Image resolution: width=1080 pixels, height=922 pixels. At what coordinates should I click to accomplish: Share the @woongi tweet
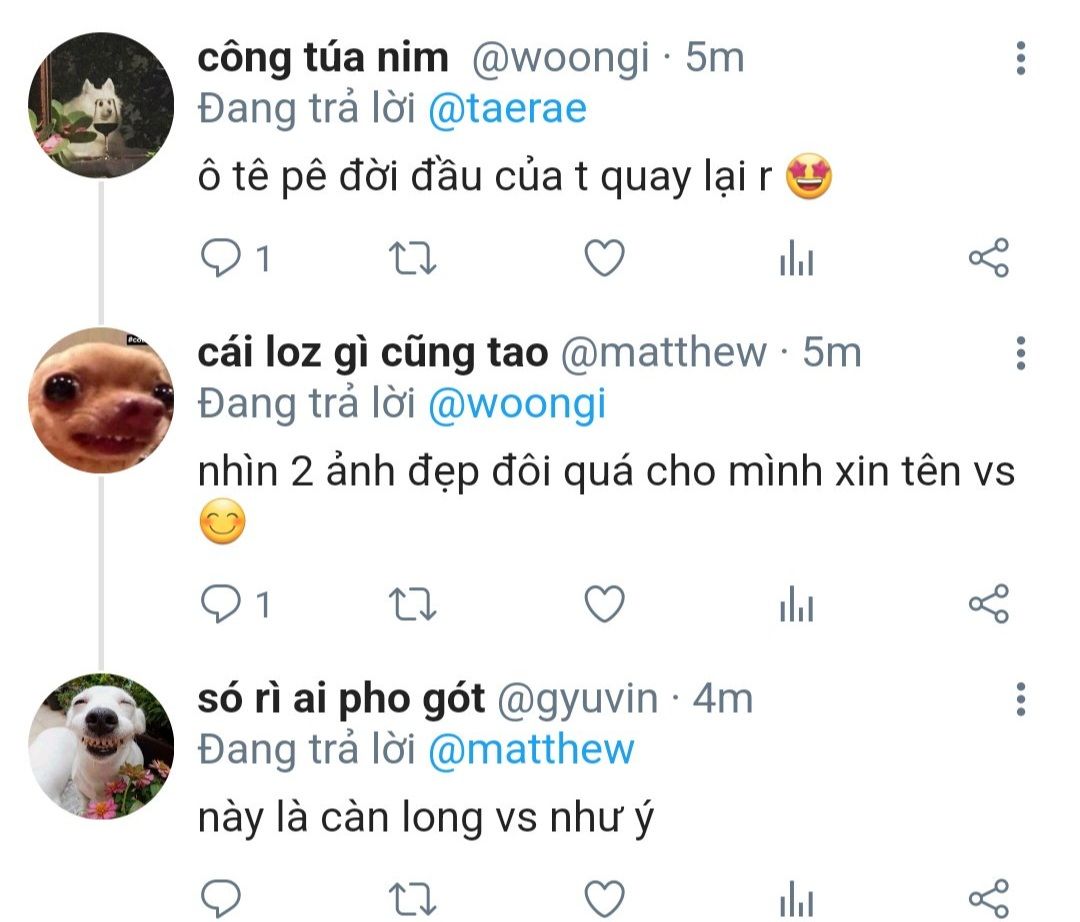click(989, 258)
